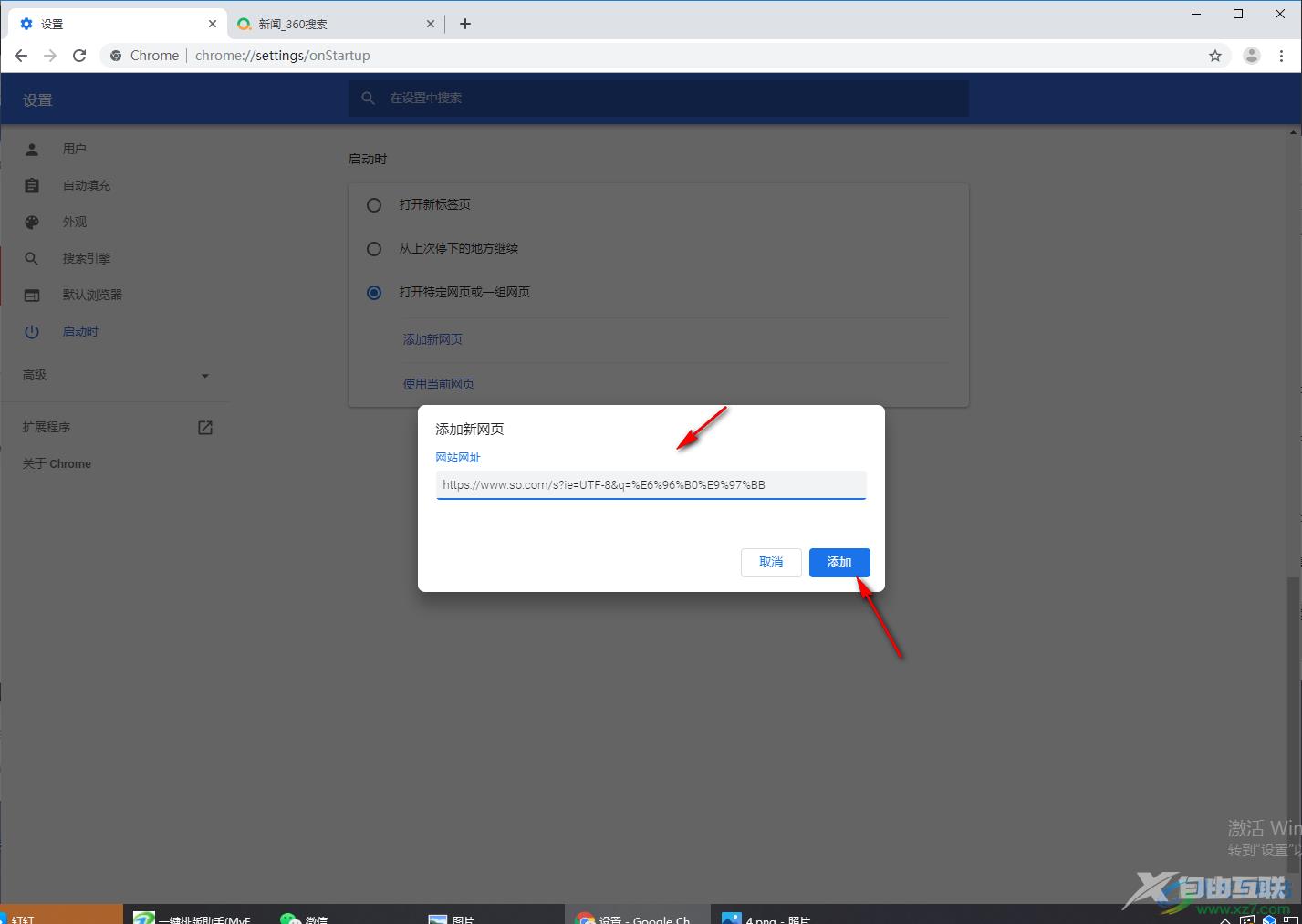This screenshot has width=1302, height=924.
Task: Click the address bar URL
Action: point(282,56)
